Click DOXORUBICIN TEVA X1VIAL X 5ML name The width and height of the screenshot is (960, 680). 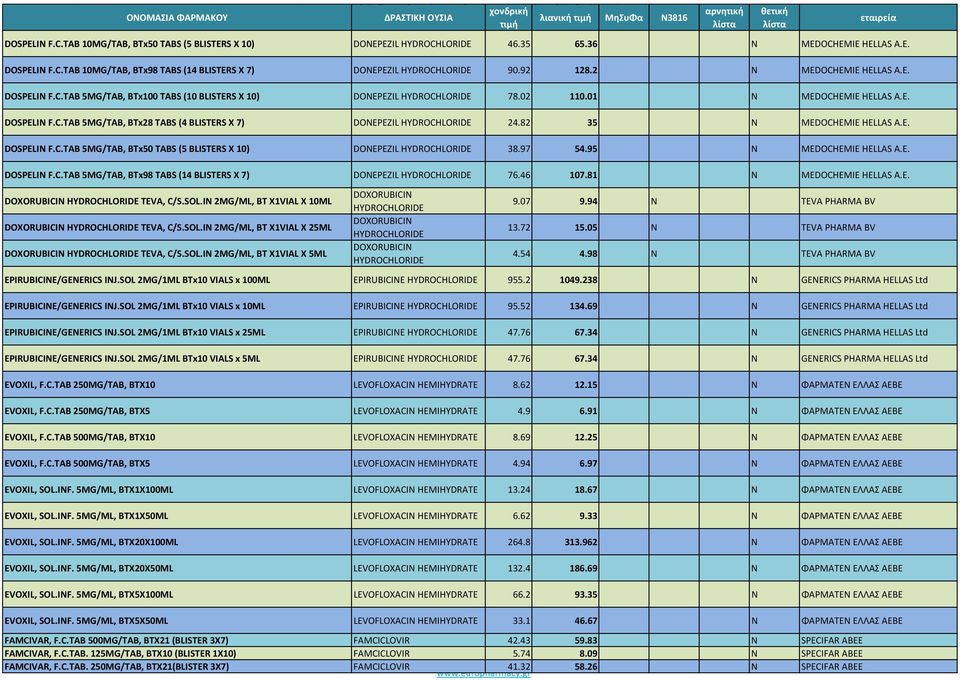[x=165, y=254]
